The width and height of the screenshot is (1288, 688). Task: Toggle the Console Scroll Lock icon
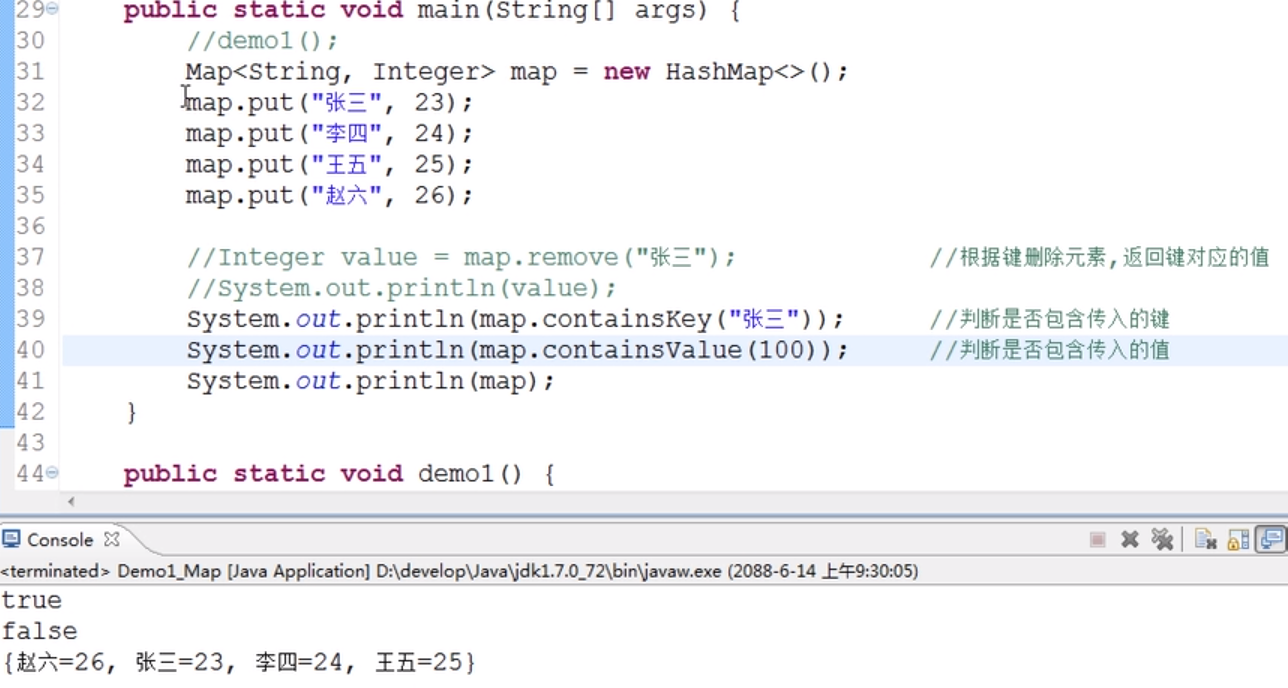point(1238,540)
